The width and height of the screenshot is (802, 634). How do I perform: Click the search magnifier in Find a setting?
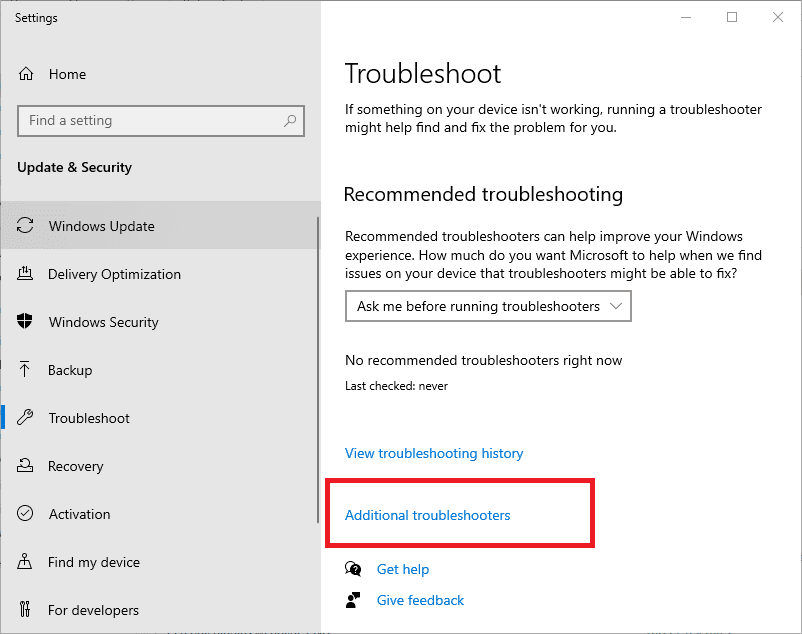[289, 120]
